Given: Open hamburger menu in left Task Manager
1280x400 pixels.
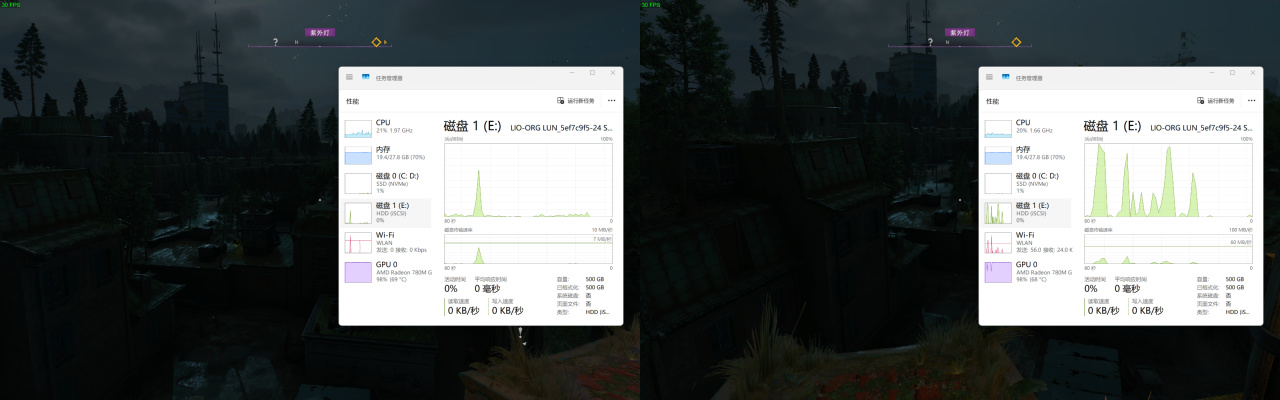Looking at the screenshot, I should click(x=349, y=77).
